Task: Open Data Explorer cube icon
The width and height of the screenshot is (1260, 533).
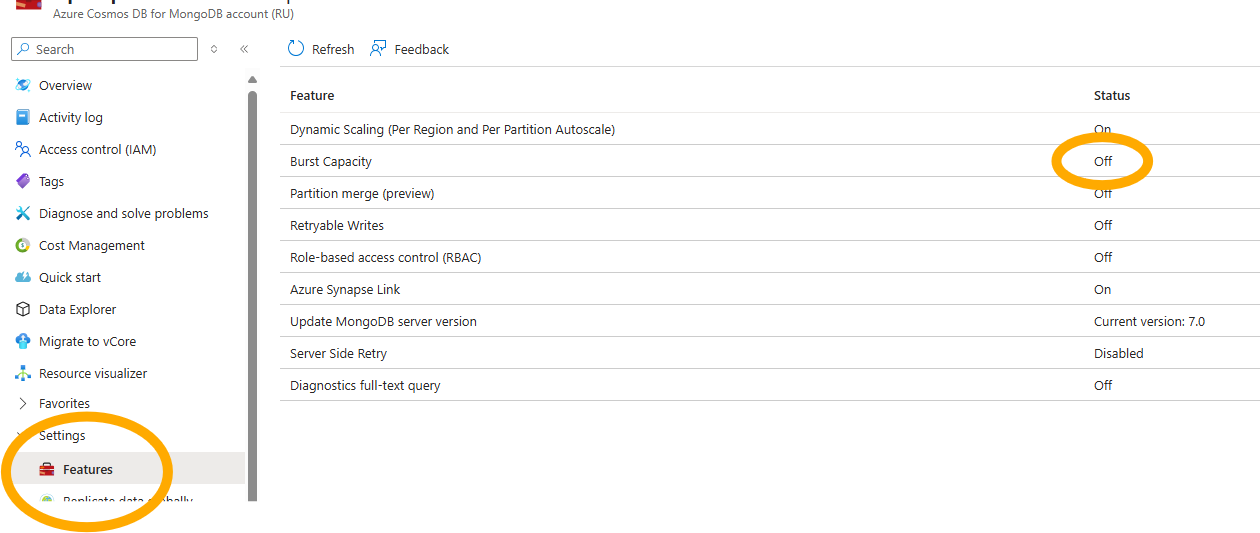Action: pyautogui.click(x=23, y=309)
